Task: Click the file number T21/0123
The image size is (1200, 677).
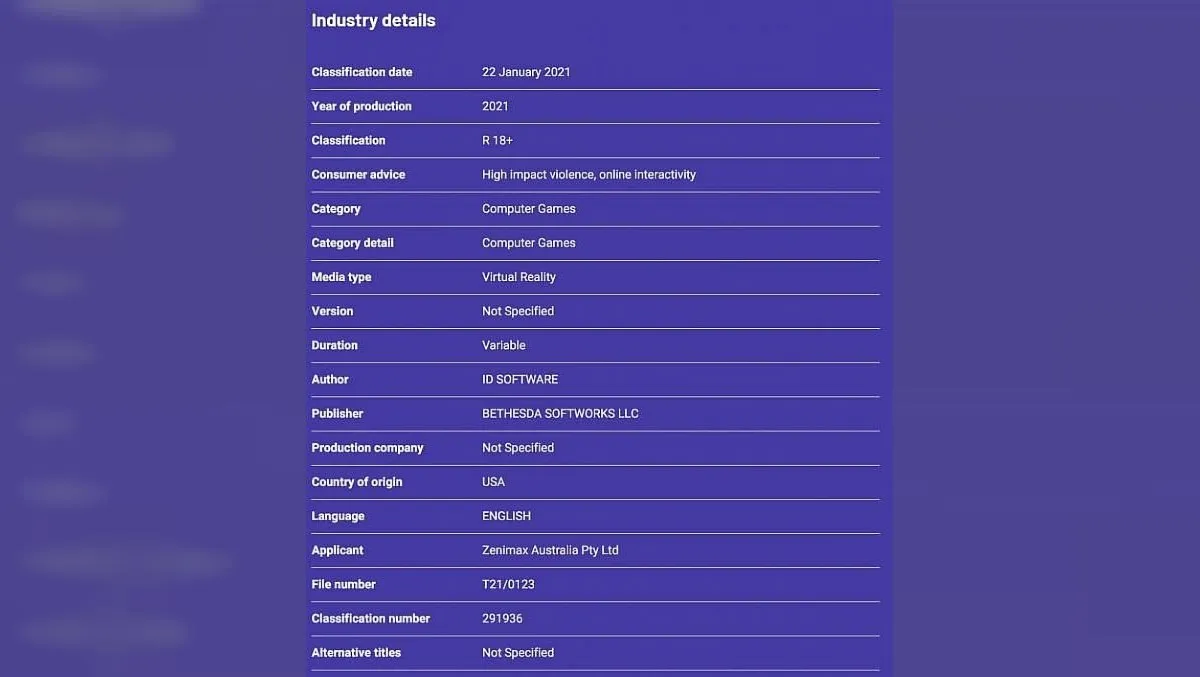Action: click(x=508, y=584)
